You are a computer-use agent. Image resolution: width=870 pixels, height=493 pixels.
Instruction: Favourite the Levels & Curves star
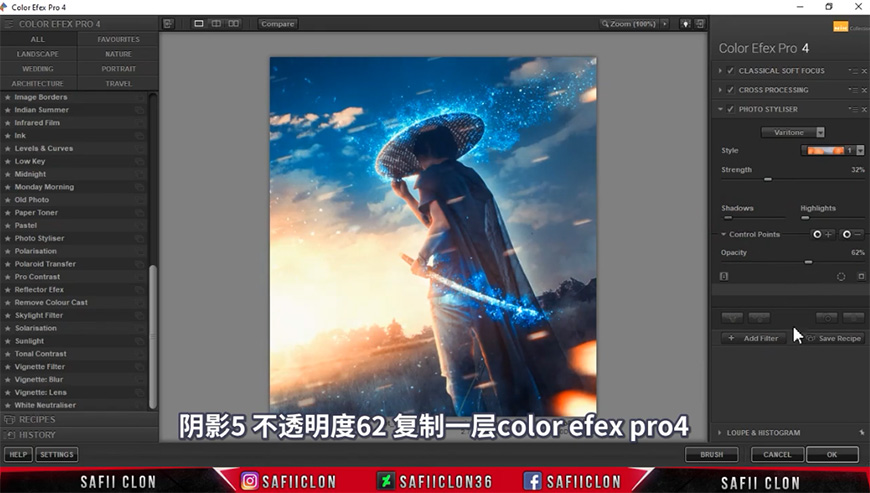pos(8,149)
